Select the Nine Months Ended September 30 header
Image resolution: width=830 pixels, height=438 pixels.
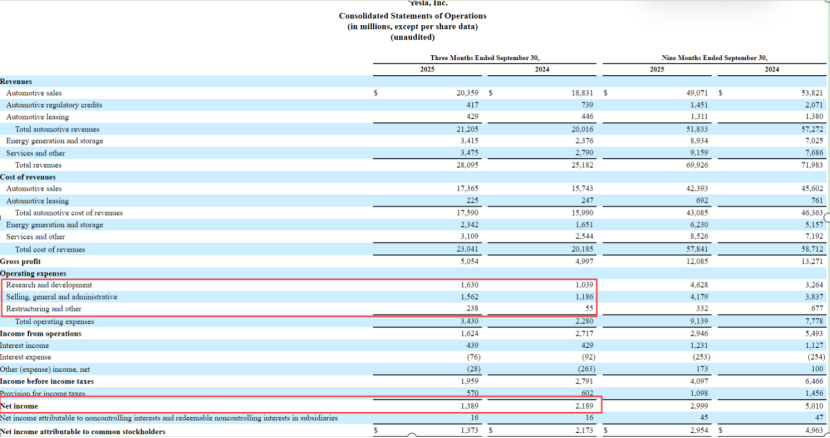click(714, 58)
